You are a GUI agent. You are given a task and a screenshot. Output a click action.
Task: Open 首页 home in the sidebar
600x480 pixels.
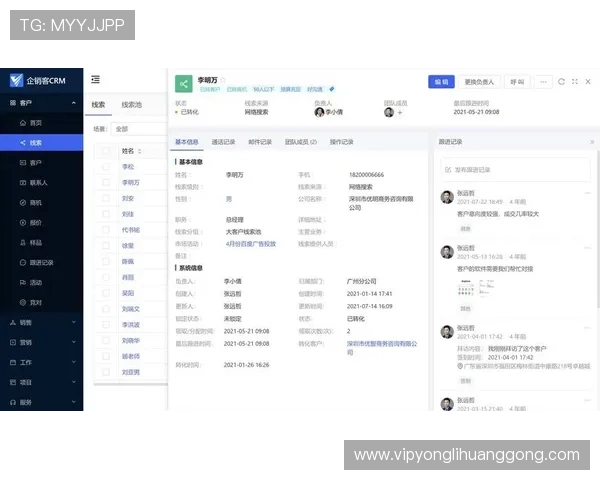click(x=36, y=123)
